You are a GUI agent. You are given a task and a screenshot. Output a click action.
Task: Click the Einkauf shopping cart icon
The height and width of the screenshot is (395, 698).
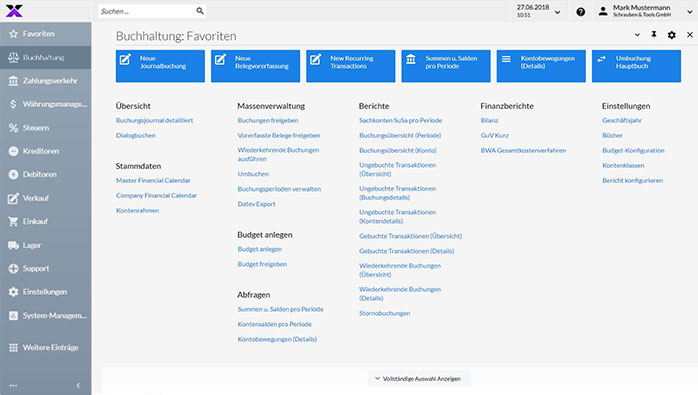13,221
